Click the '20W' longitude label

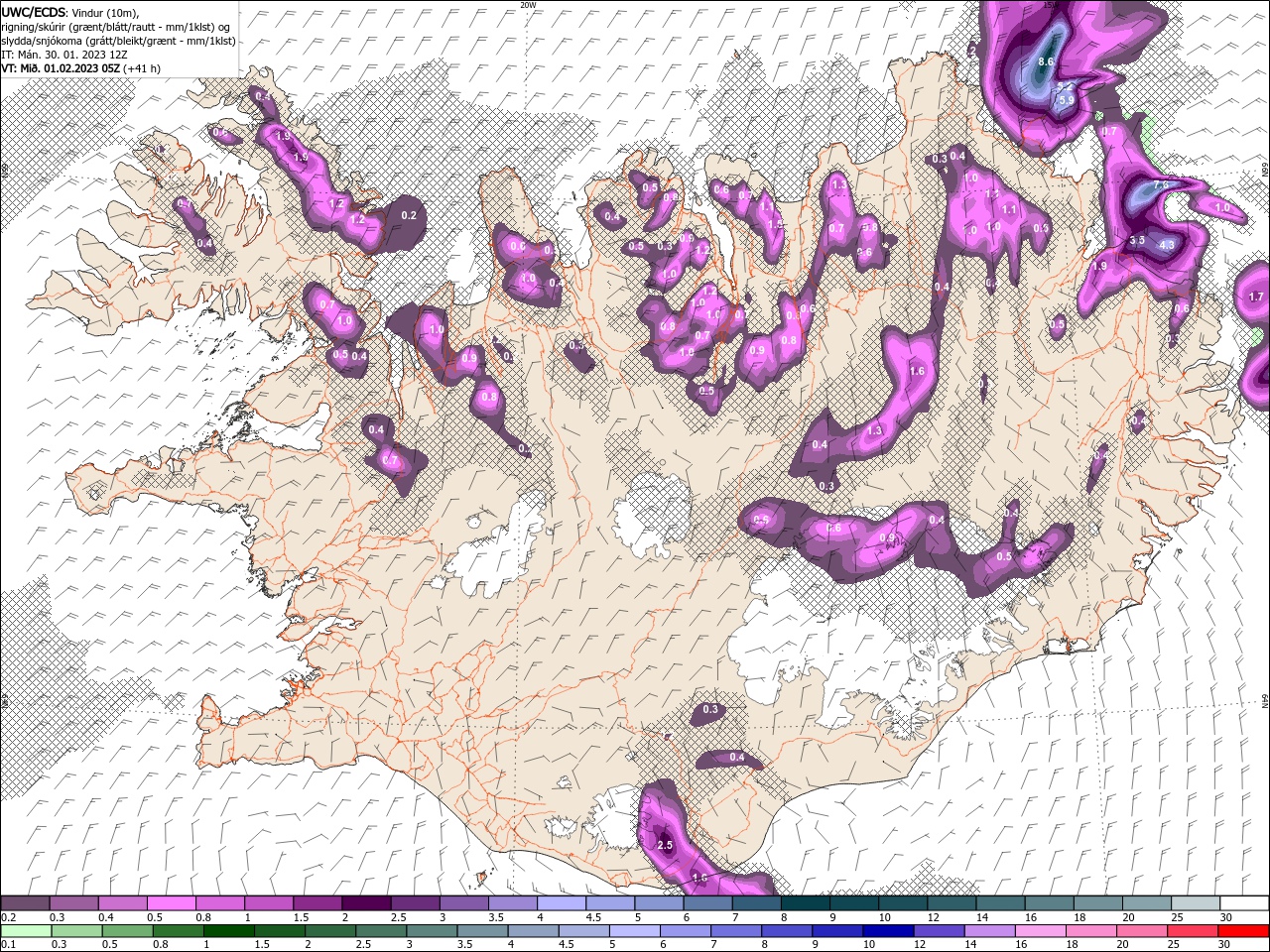pyautogui.click(x=528, y=5)
